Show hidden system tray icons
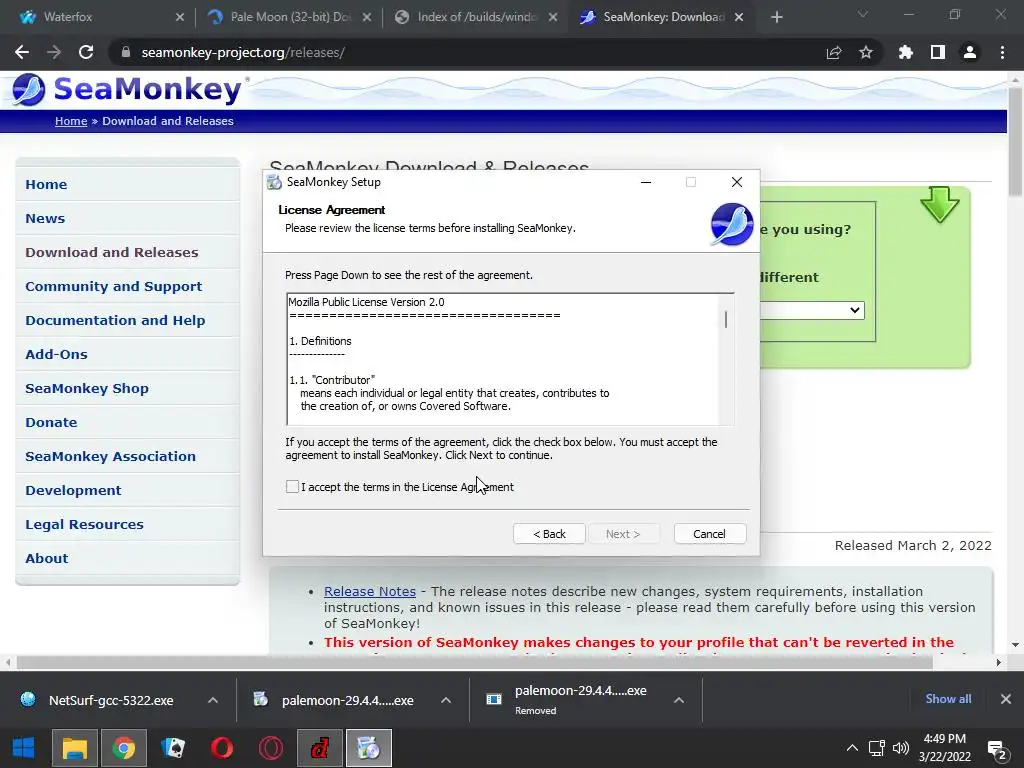The height and width of the screenshot is (768, 1024). [x=852, y=748]
